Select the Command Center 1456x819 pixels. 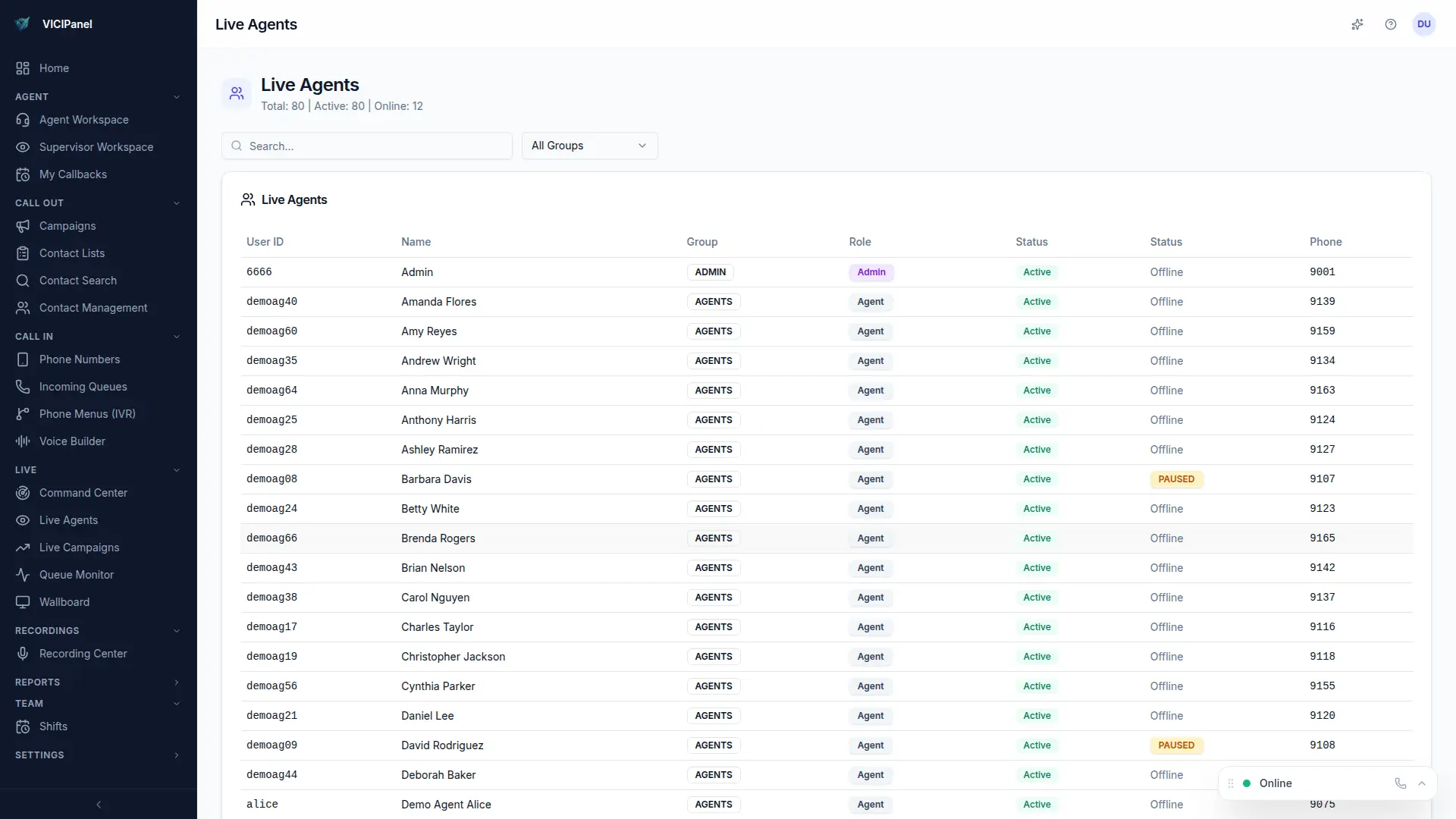pos(83,492)
